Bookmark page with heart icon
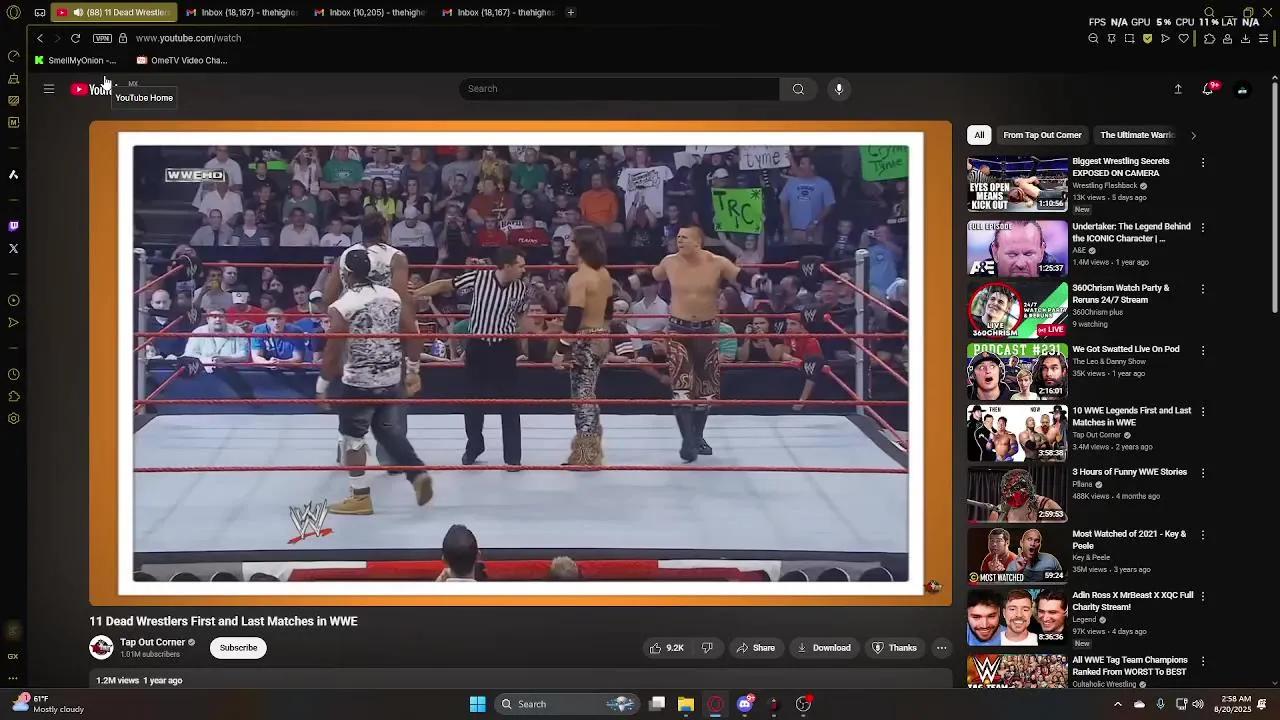The image size is (1280, 720). (1183, 38)
